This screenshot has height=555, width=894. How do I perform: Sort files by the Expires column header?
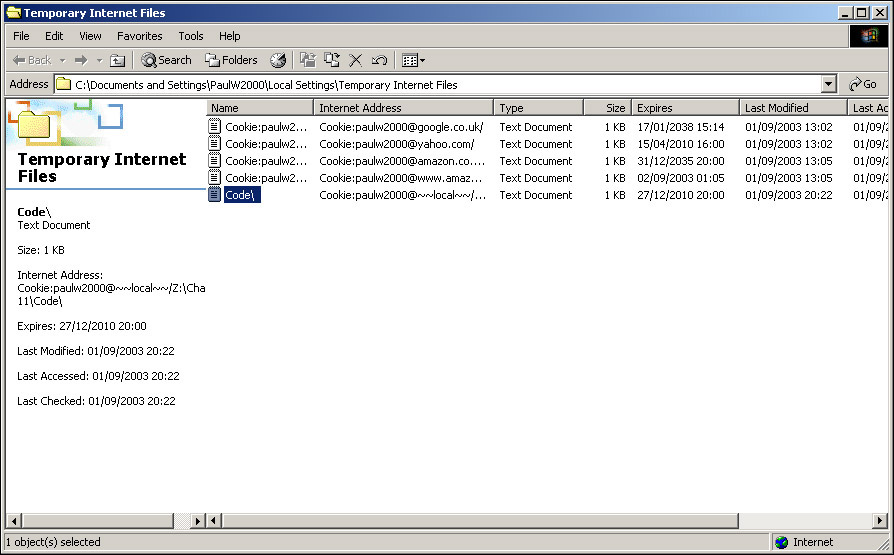(684, 108)
